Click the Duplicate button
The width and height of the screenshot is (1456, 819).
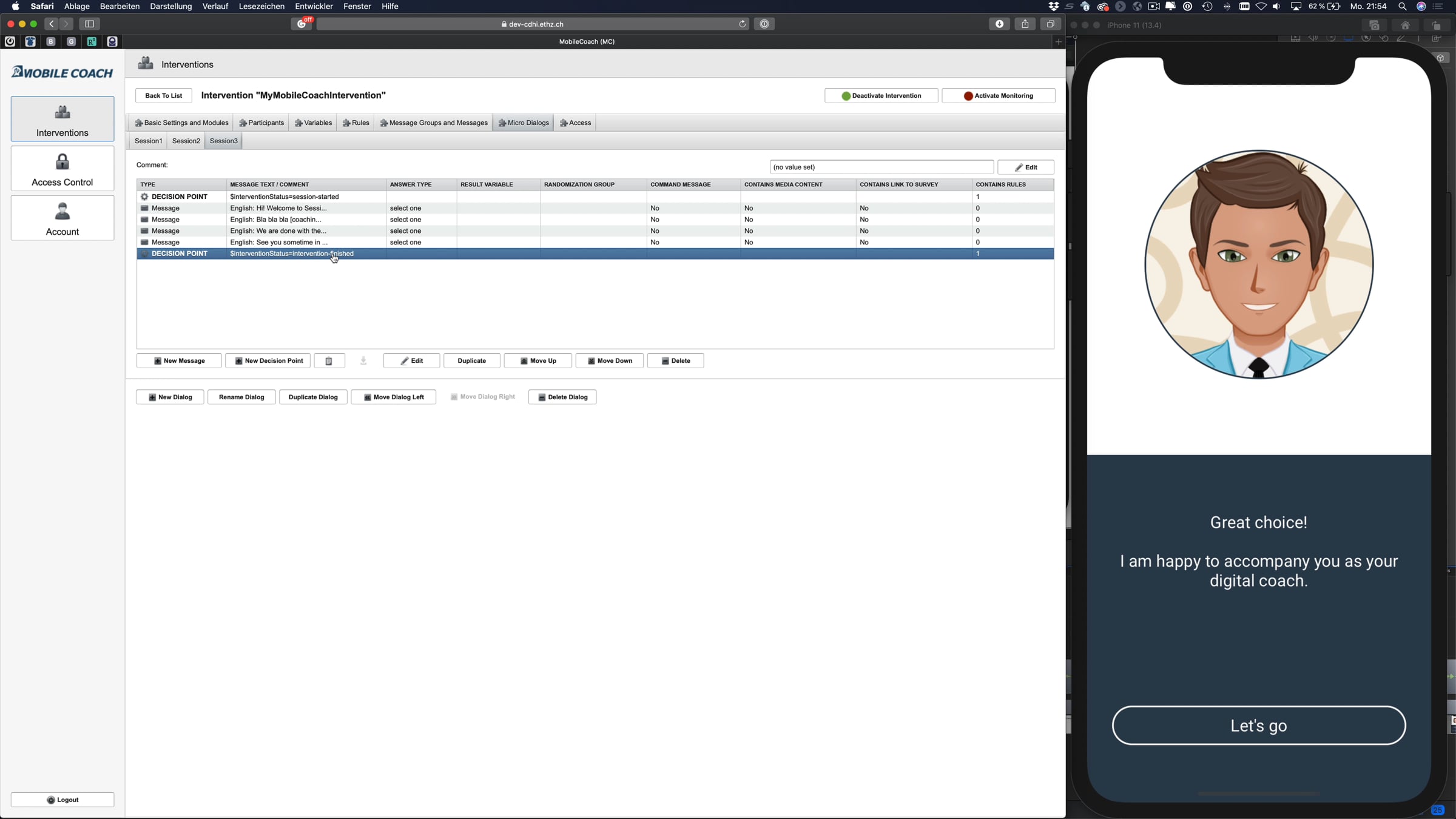(x=472, y=361)
